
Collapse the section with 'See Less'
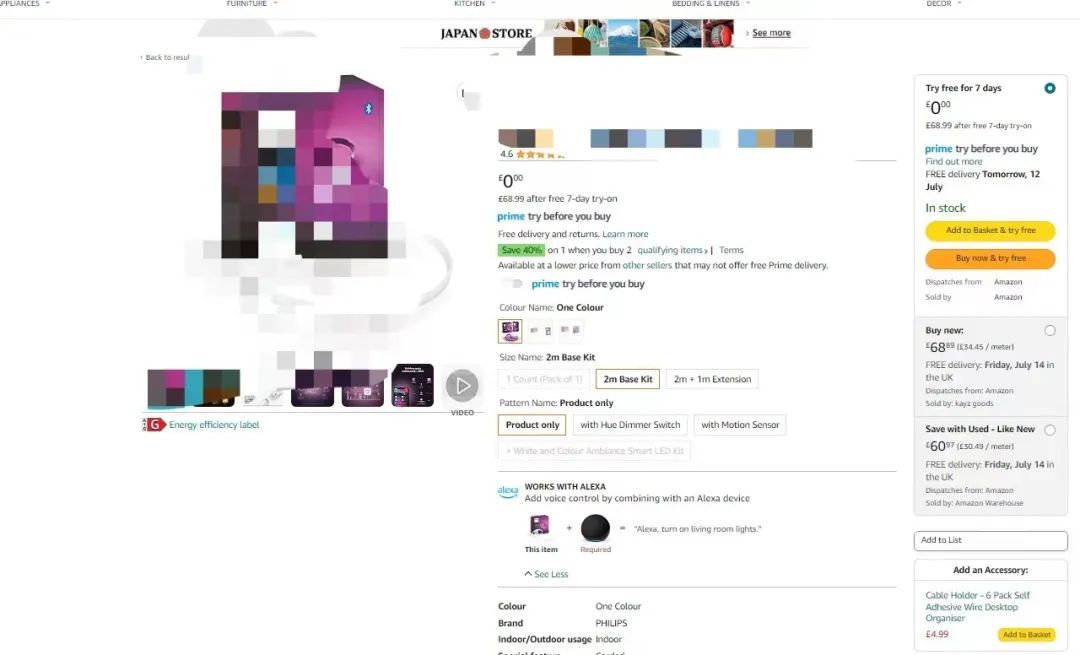[x=546, y=574]
